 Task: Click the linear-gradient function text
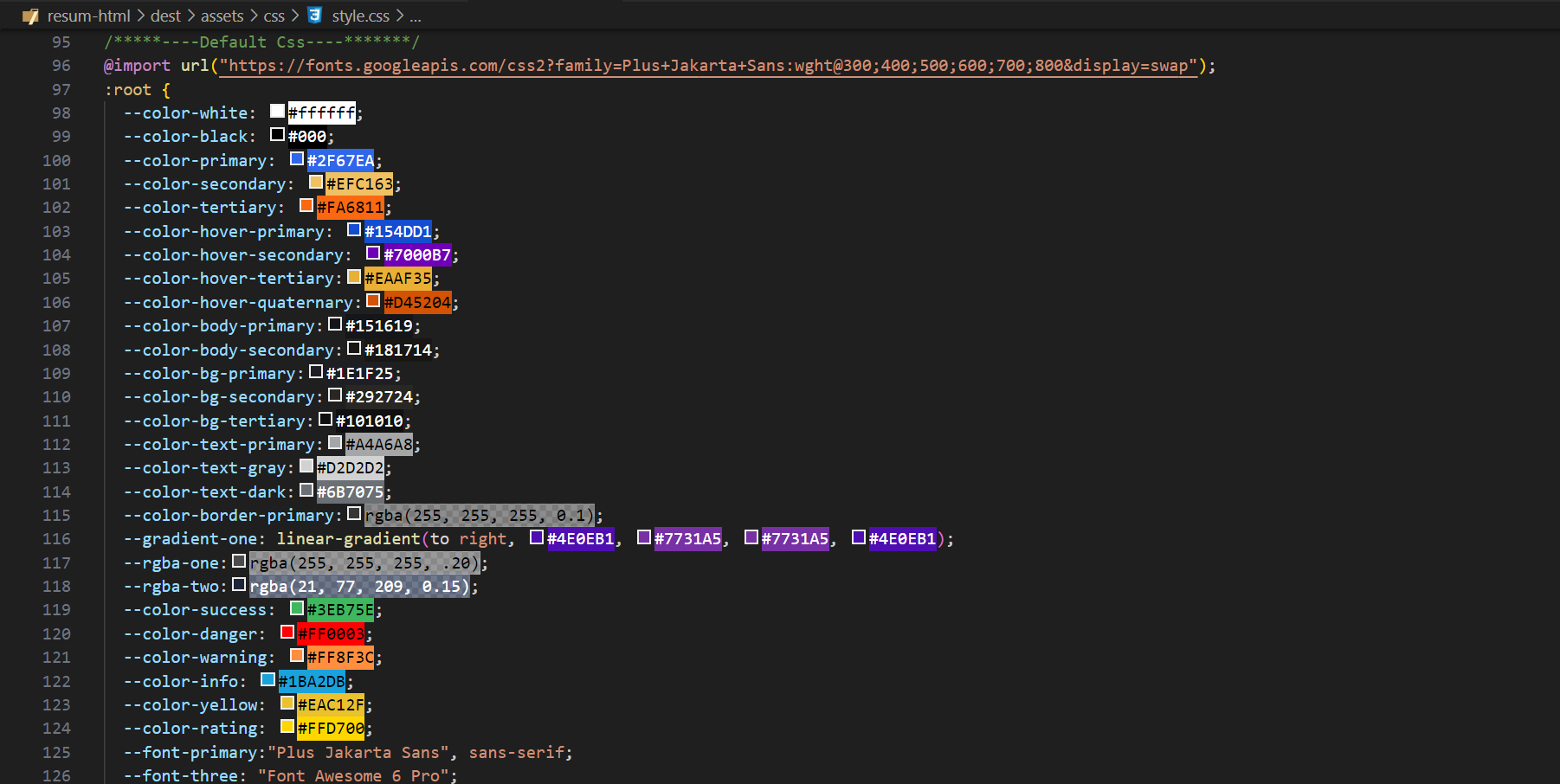pyautogui.click(x=348, y=539)
